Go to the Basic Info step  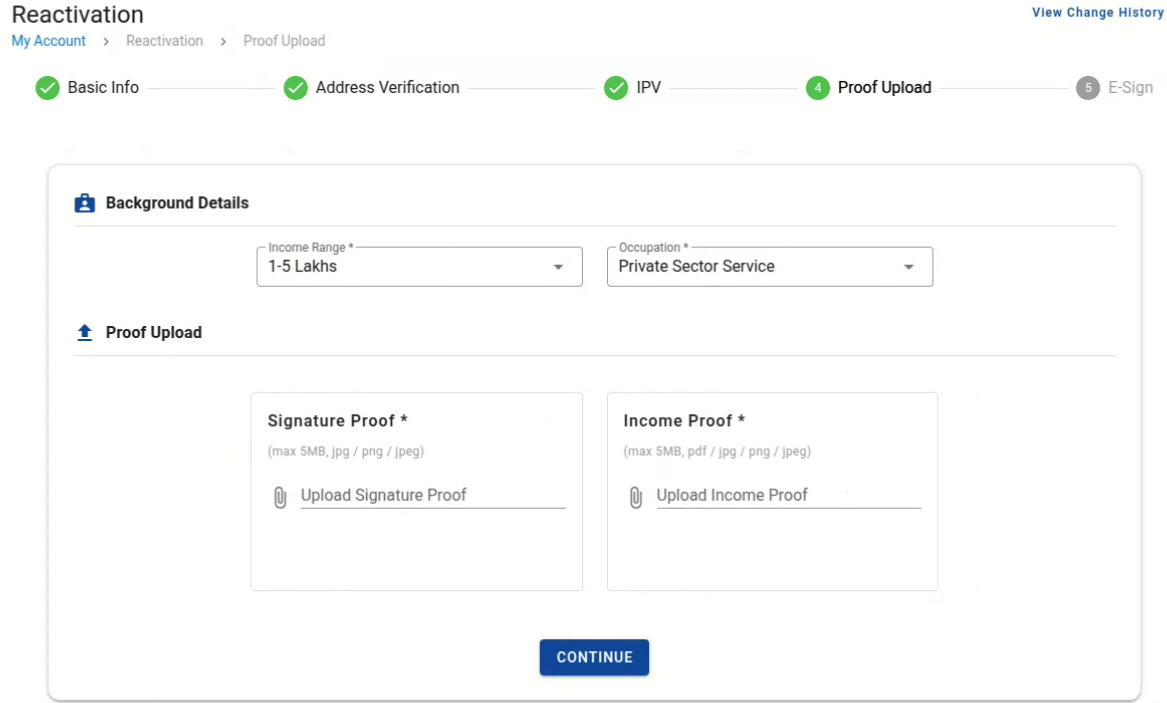(103, 88)
